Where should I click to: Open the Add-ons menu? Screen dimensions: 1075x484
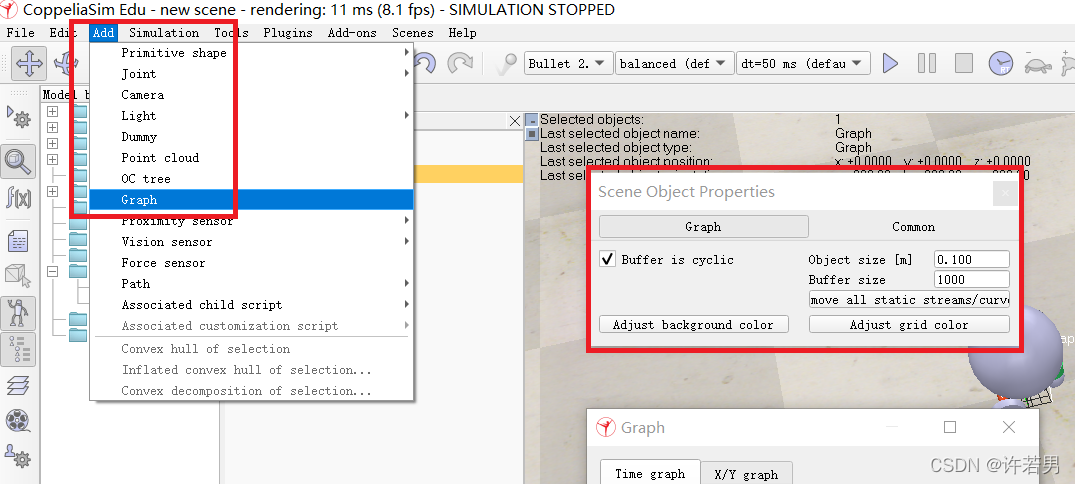(x=352, y=33)
